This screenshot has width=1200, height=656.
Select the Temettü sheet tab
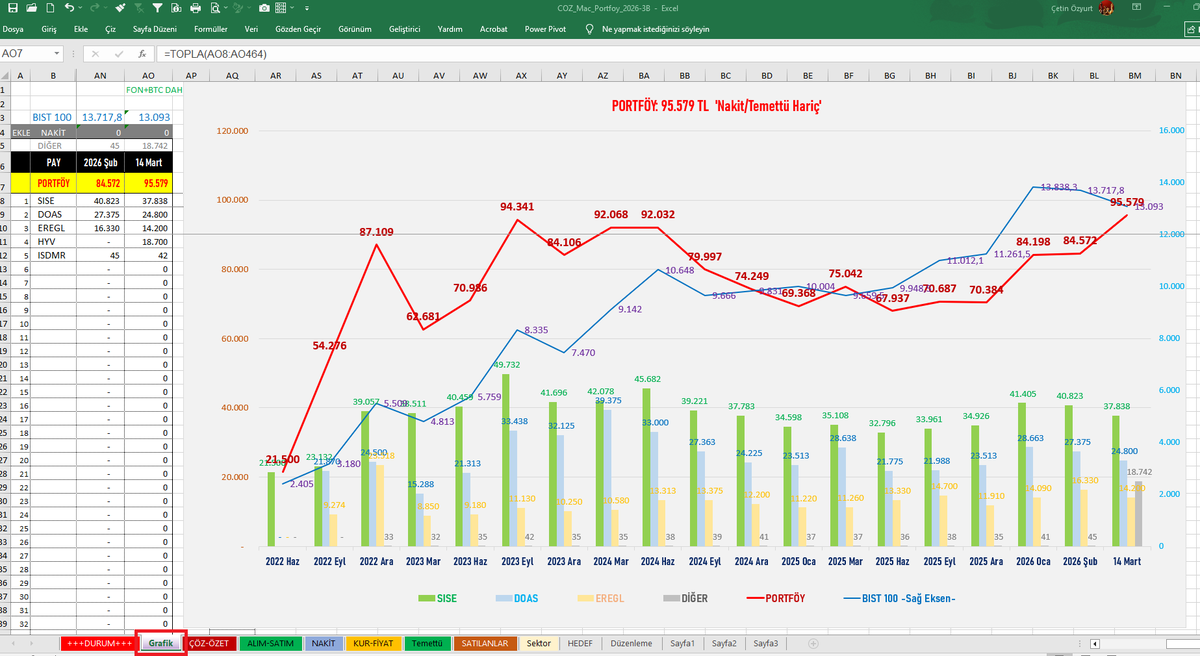point(427,644)
